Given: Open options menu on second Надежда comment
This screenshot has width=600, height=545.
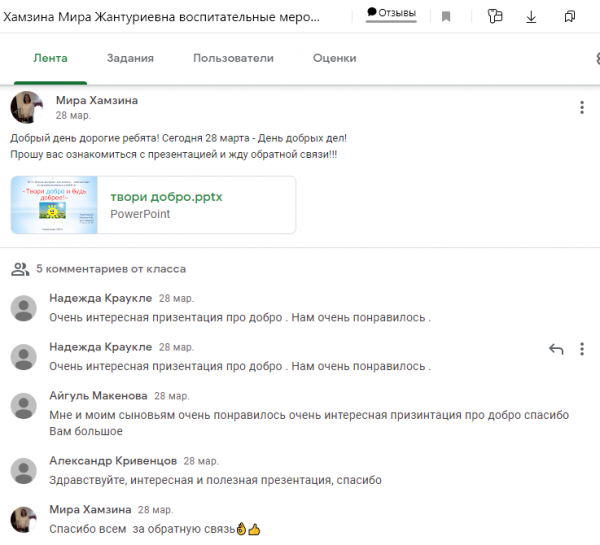Looking at the screenshot, I should point(582,349).
